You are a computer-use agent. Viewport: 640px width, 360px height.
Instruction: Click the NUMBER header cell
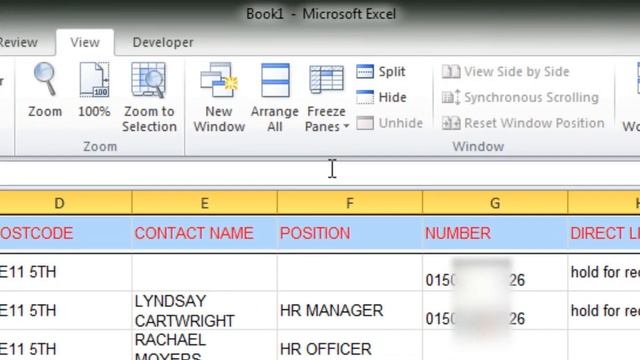coord(495,233)
